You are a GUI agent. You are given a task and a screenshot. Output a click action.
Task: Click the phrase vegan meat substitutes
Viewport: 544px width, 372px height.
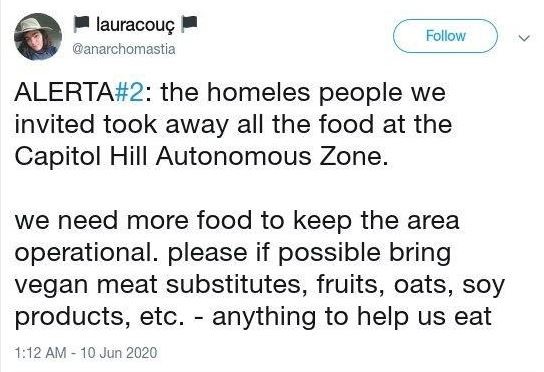tap(158, 285)
